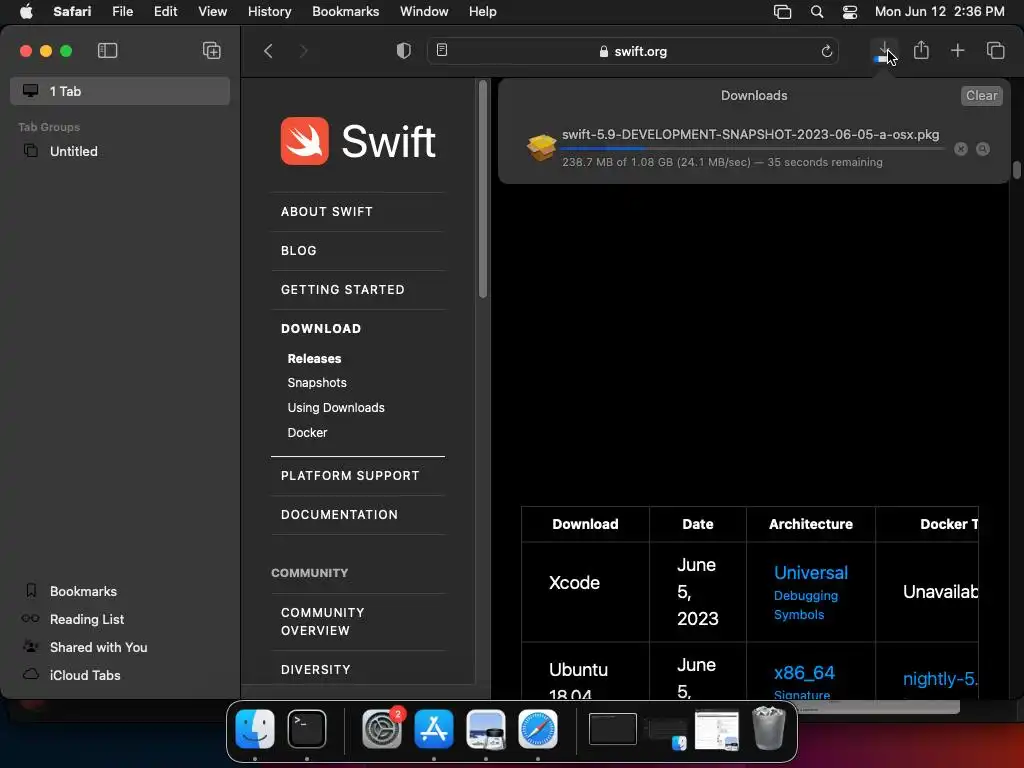Viewport: 1024px width, 768px height.
Task: Click the navigation sidebar scrollbar
Action: 483,189
